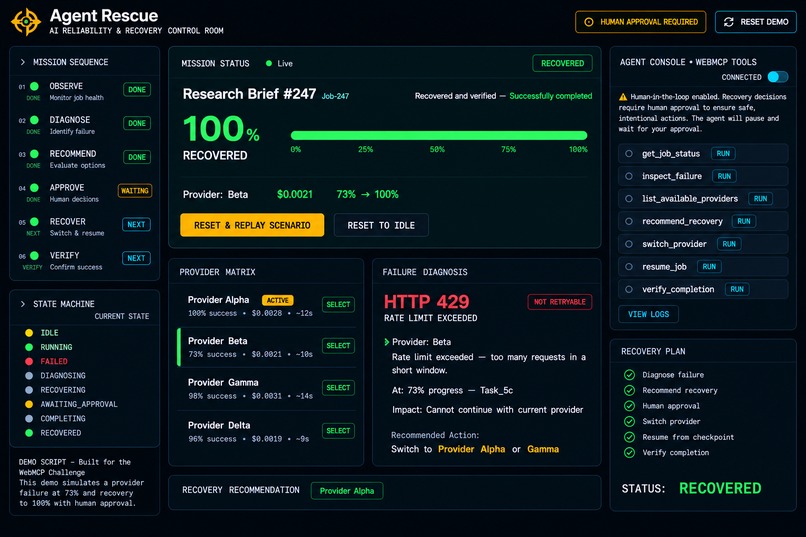
Task: Click the checkmark icon for Verify completion
Action: coord(629,453)
